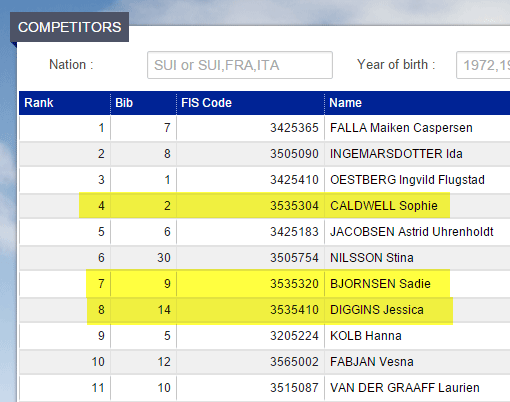Viewport: 510px width, 402px height.
Task: Open highlighted CALDWELL Sophie row
Action: pyautogui.click(x=265, y=206)
